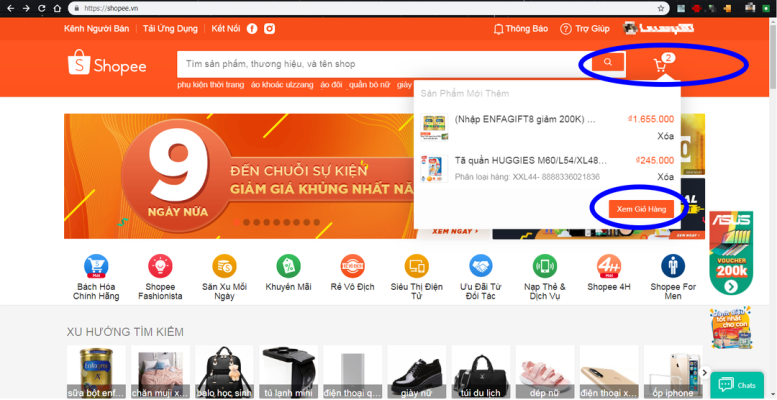Viewport: 777px width, 400px height.
Task: Click browser forward arrow
Action: point(26,8)
